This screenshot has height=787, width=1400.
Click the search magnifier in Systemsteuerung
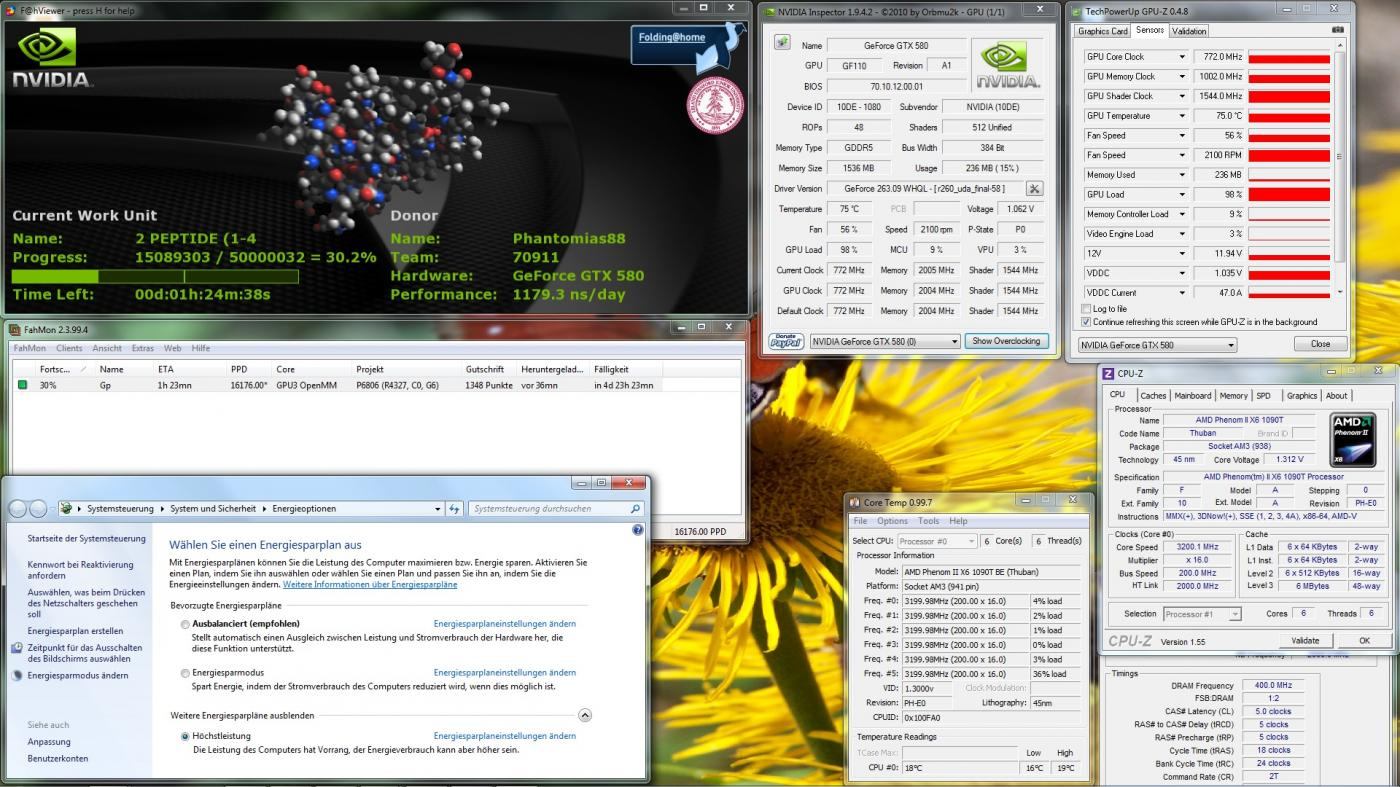pos(635,509)
